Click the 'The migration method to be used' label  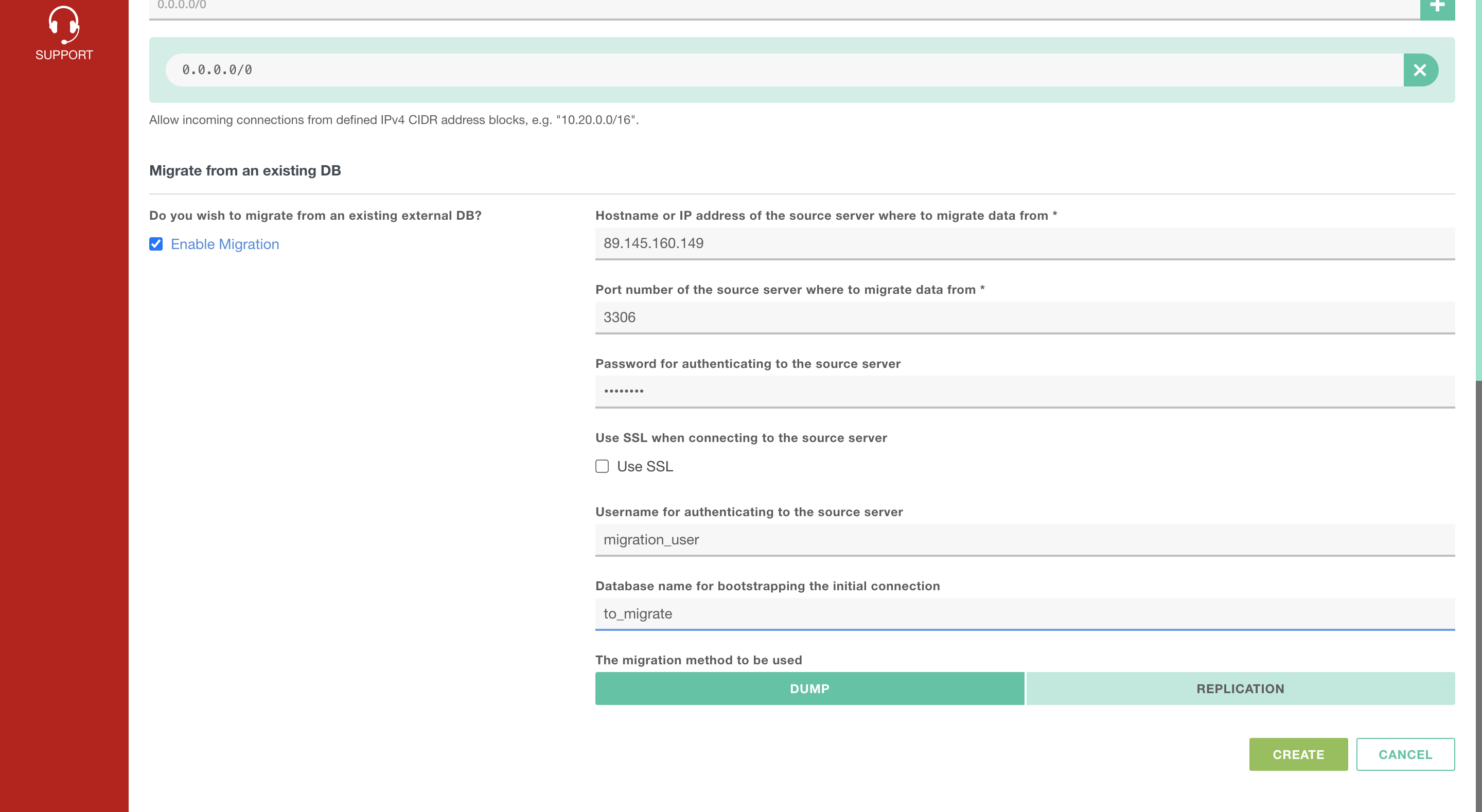click(x=698, y=660)
